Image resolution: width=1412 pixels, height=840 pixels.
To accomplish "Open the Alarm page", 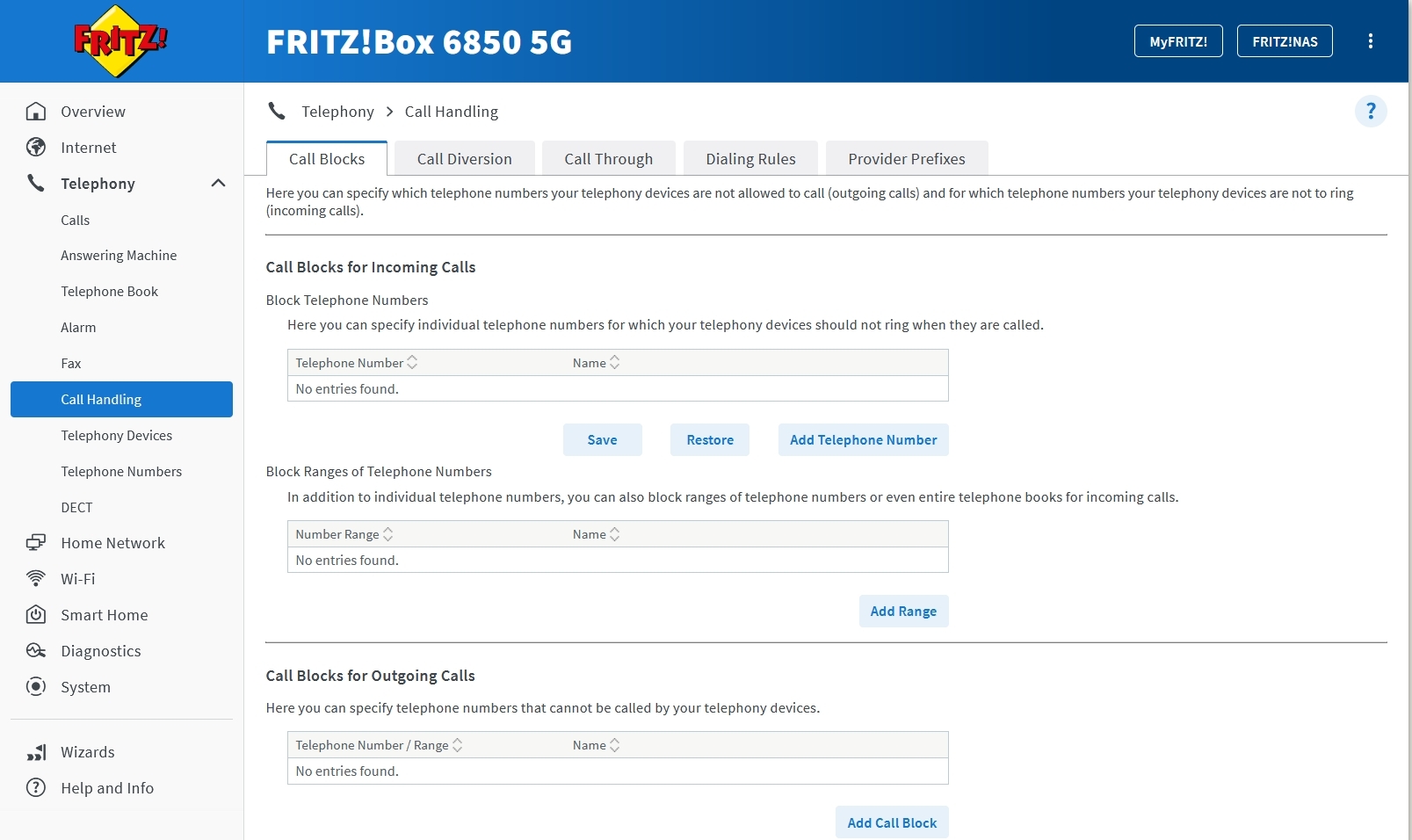I will pyautogui.click(x=78, y=328).
